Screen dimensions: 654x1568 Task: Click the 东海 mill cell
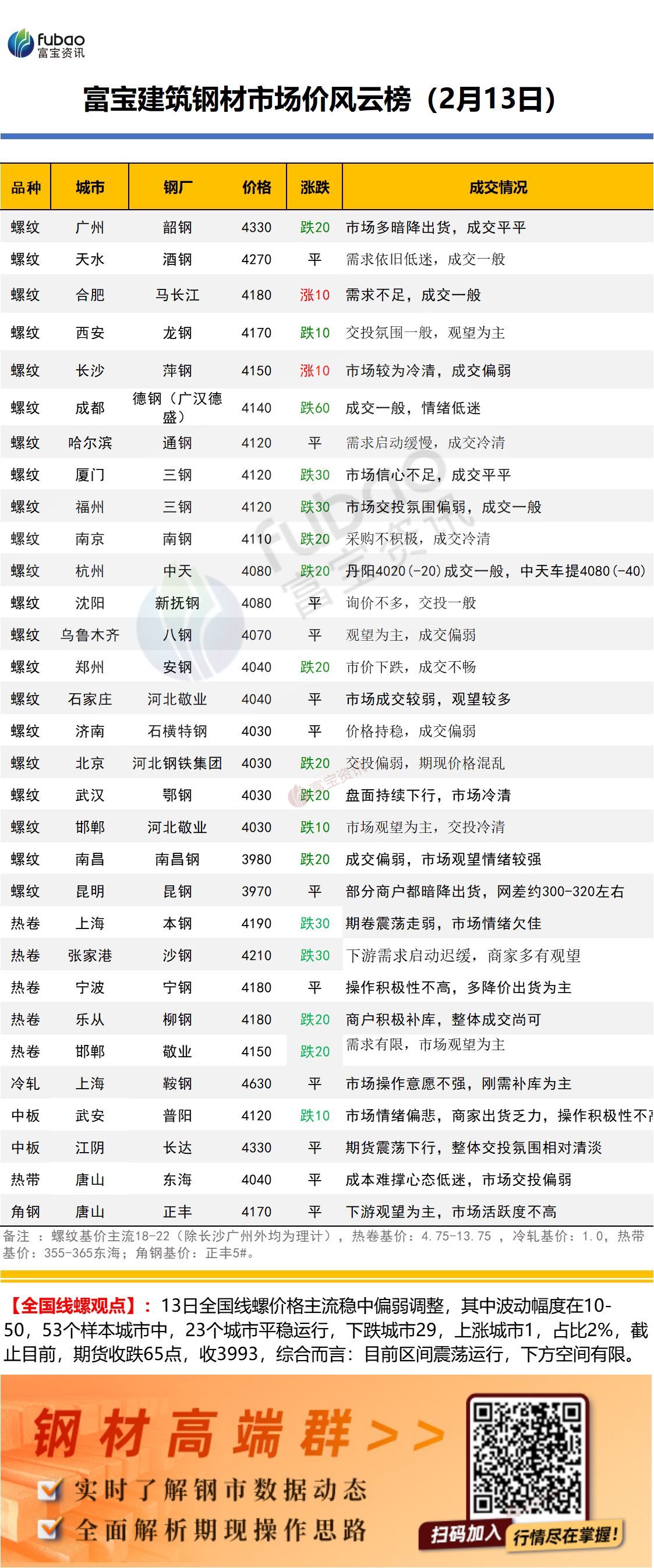[x=178, y=1179]
